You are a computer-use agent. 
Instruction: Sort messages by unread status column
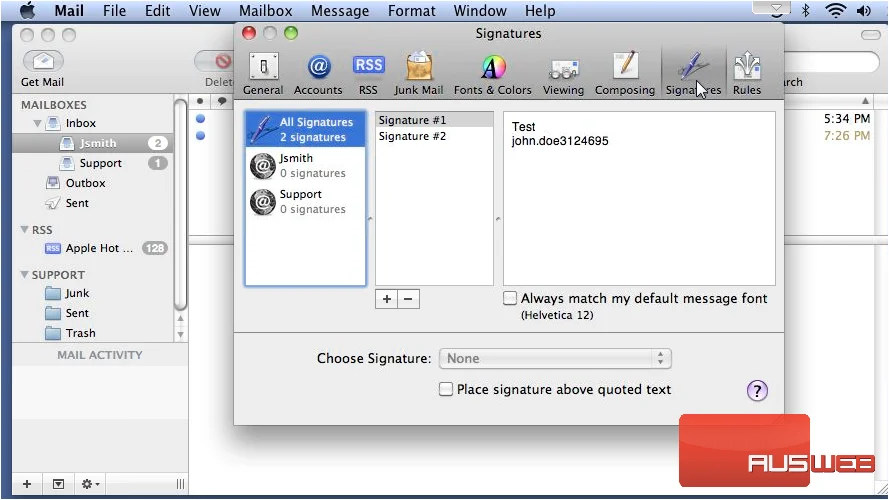pos(200,101)
